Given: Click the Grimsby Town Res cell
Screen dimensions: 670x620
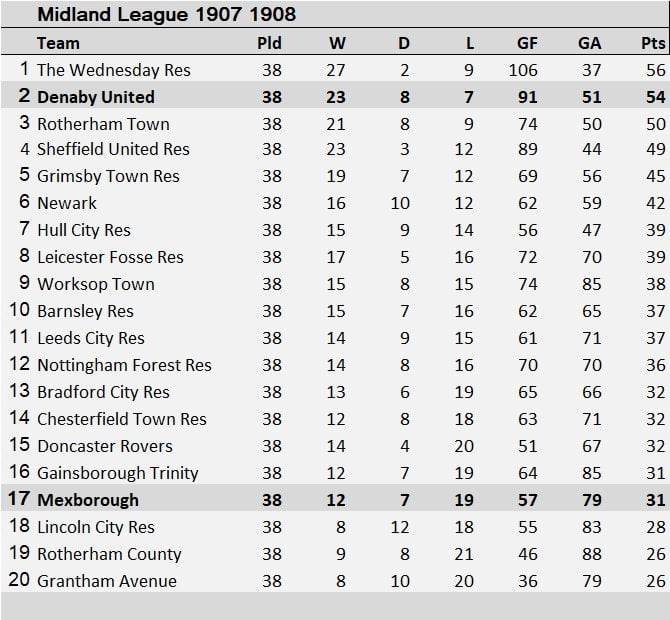Looking at the screenshot, I should tap(108, 176).
